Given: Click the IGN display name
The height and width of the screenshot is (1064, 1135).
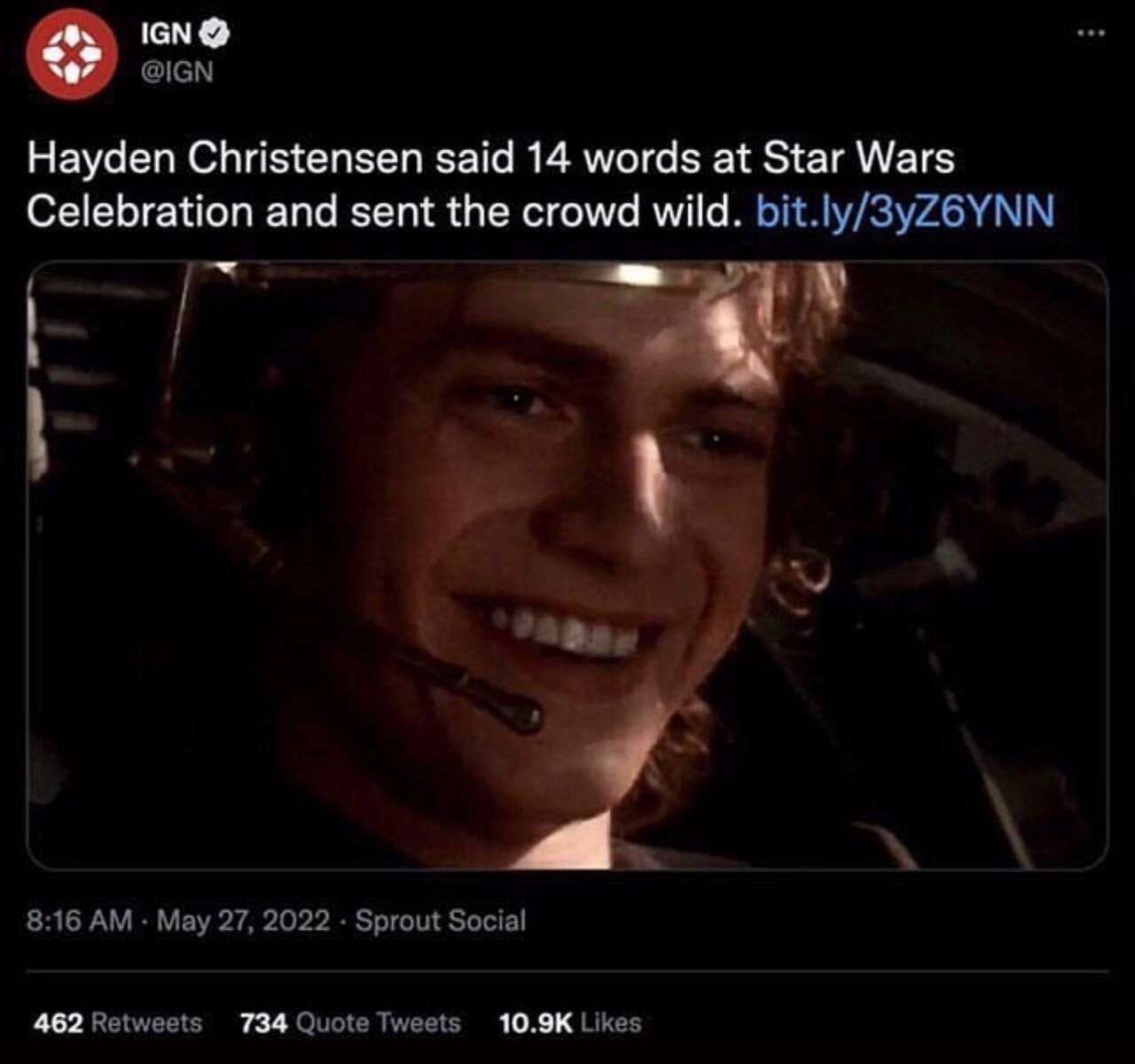Looking at the screenshot, I should pos(166,34).
